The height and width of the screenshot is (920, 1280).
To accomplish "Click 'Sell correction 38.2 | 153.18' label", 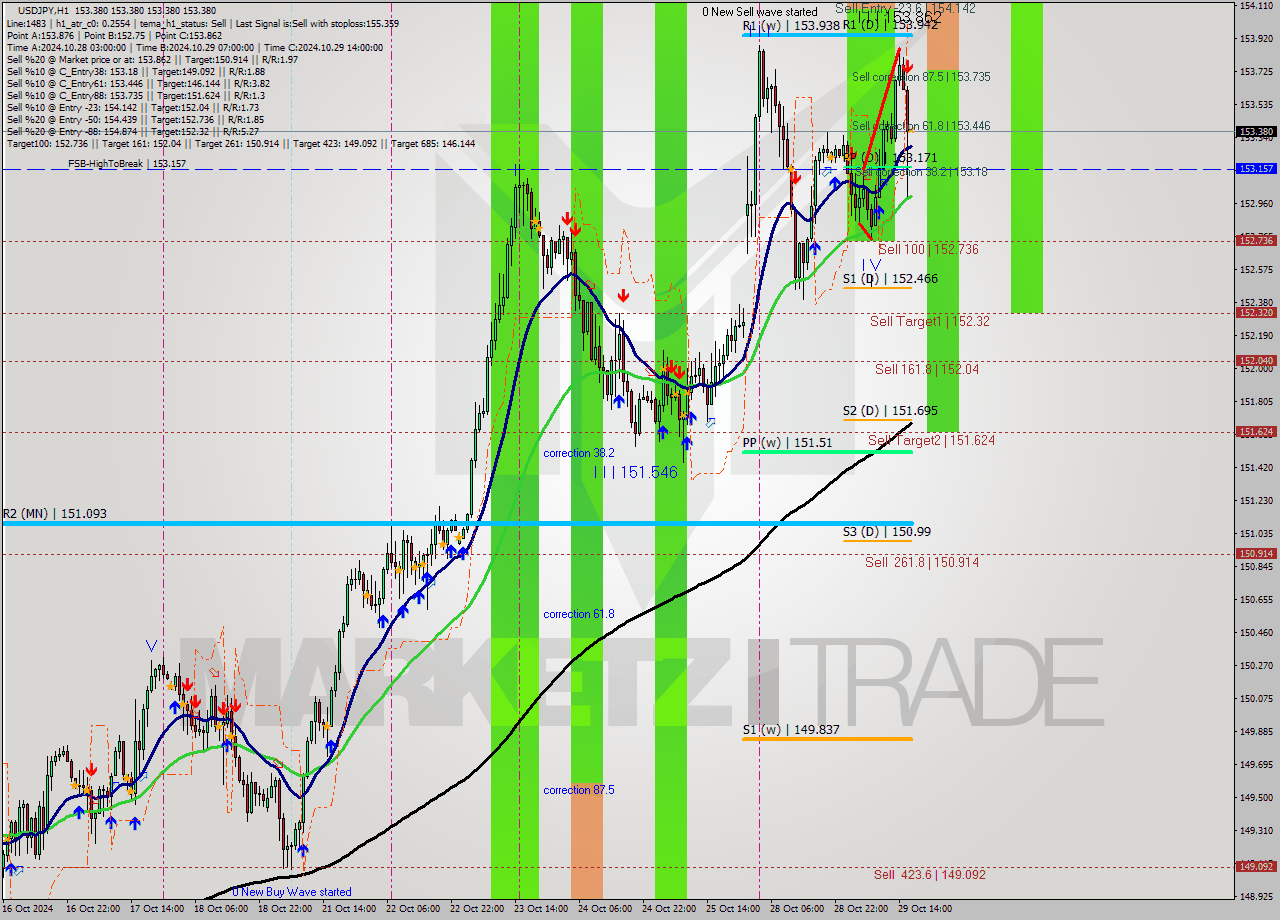I will [x=921, y=172].
